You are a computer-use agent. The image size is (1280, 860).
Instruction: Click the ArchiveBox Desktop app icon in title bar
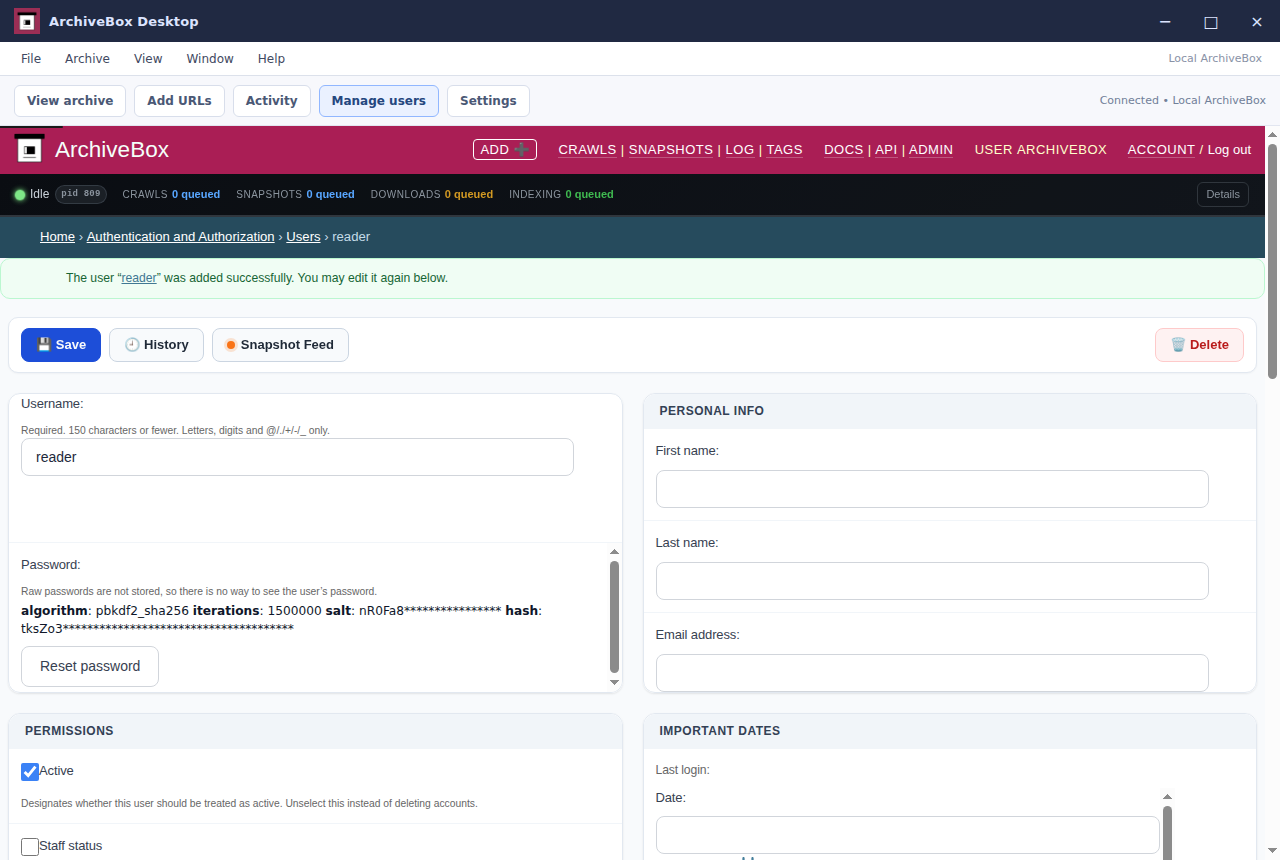point(27,21)
